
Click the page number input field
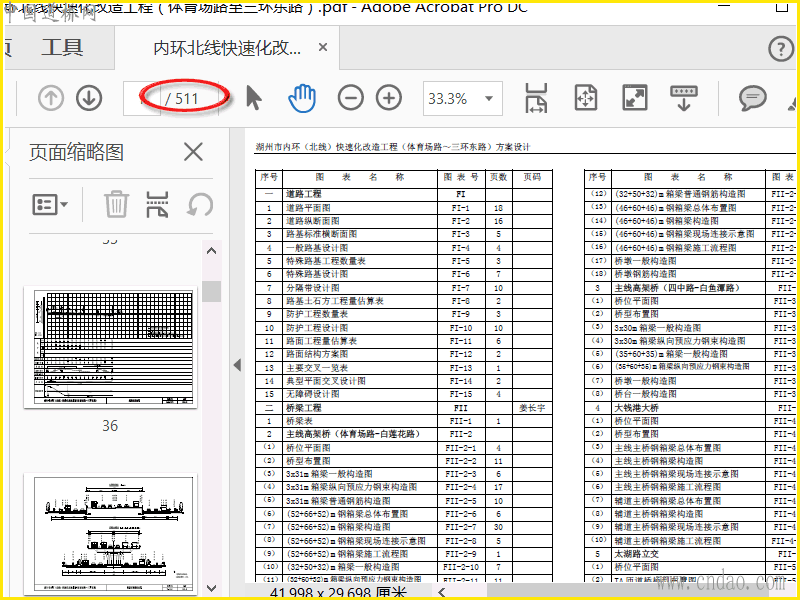click(x=142, y=98)
